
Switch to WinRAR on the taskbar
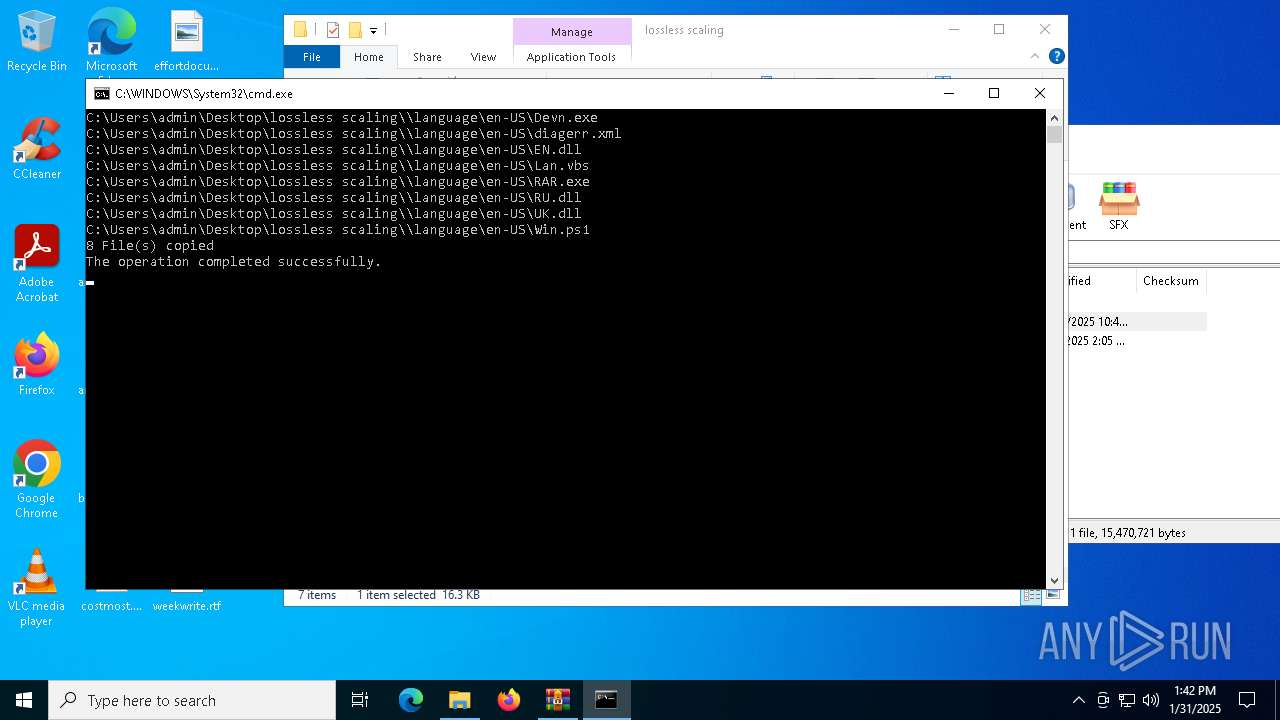[x=557, y=700]
